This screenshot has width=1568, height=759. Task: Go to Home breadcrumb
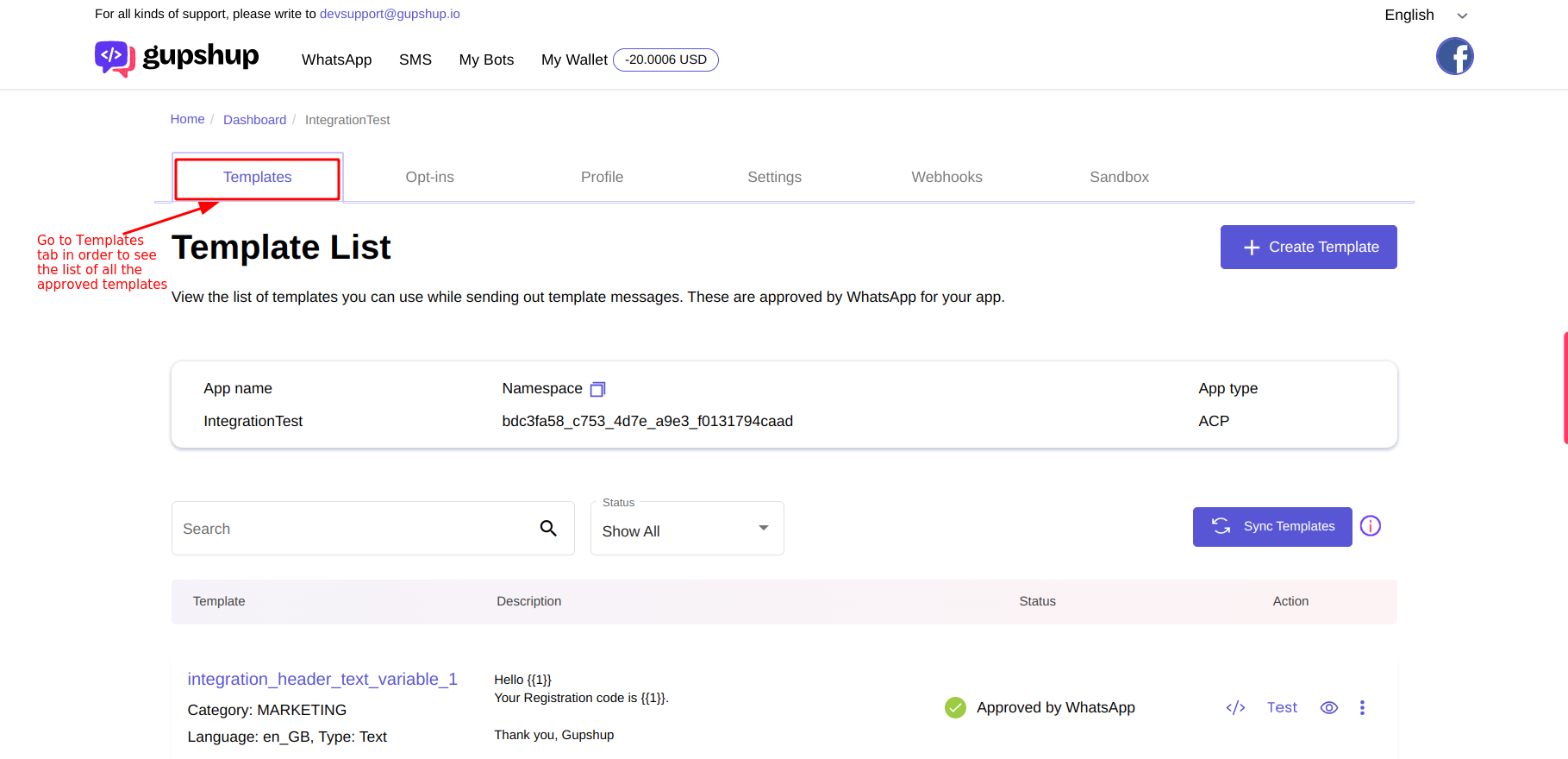click(x=187, y=119)
